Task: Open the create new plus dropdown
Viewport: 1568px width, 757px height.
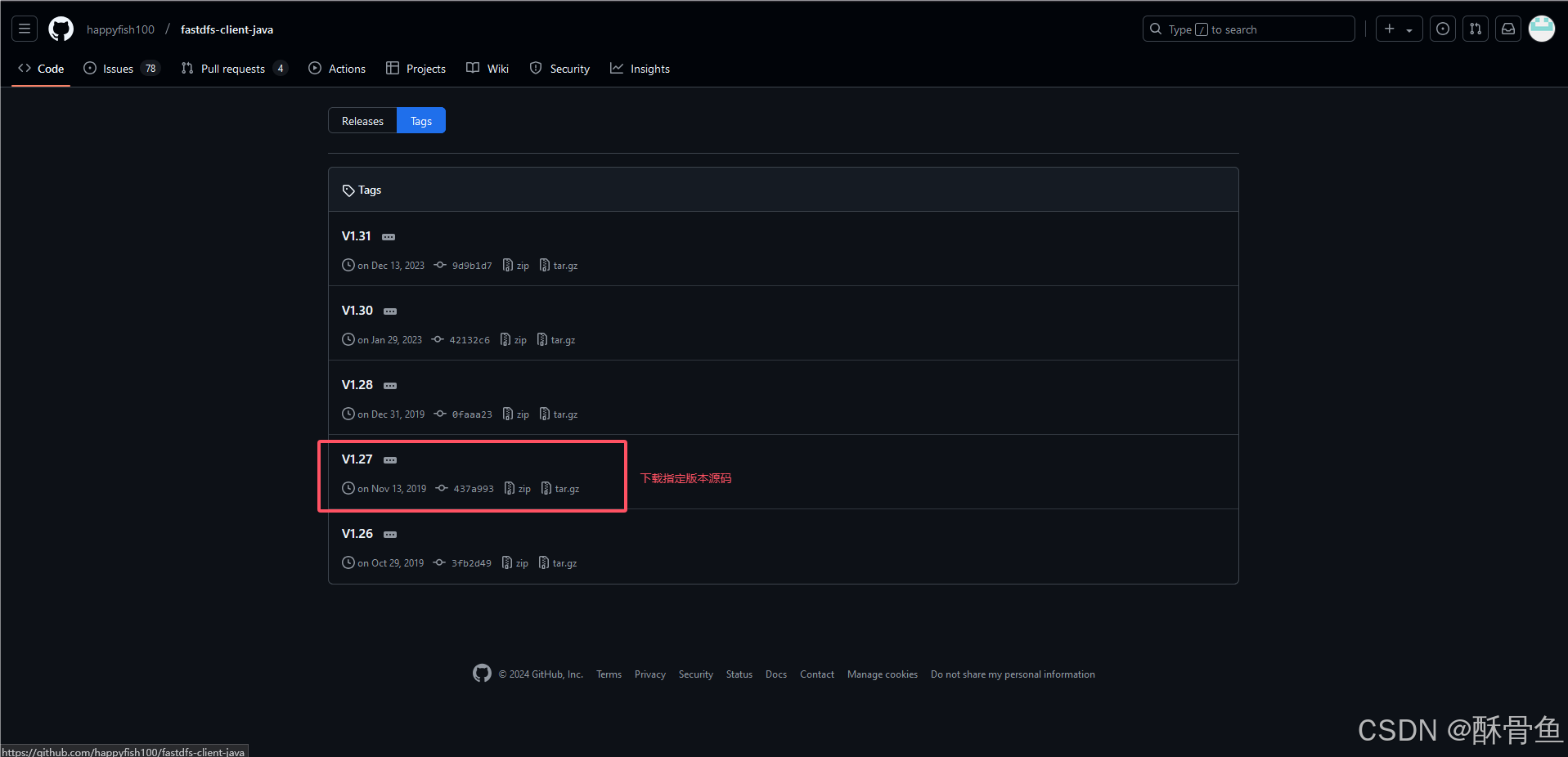Action: (x=1399, y=29)
